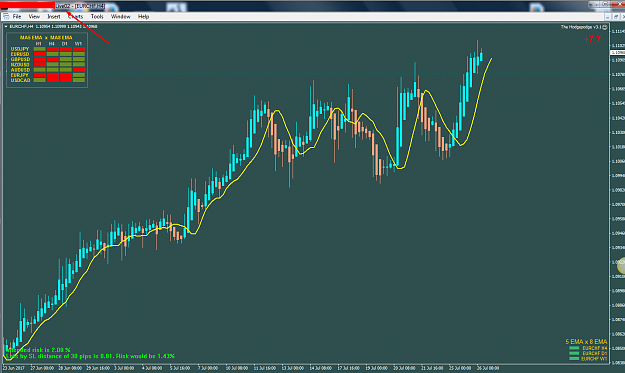Open the Help menu
Viewport: 625px width, 373px height.
pyautogui.click(x=143, y=16)
